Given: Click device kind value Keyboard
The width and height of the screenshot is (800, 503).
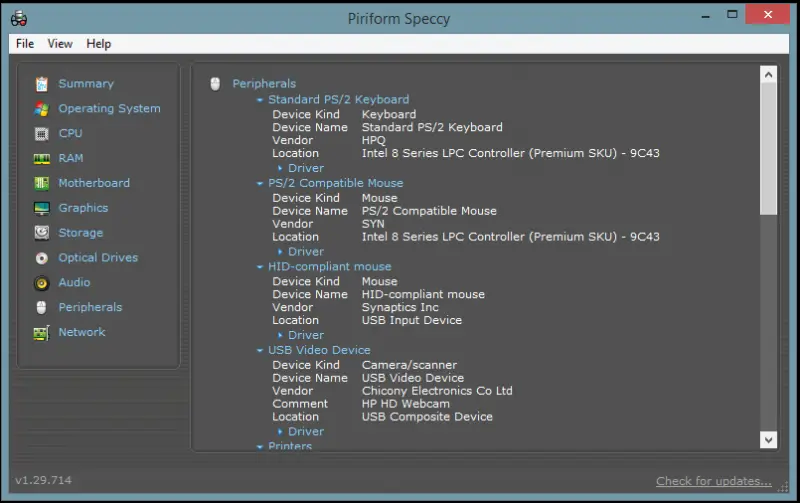Looking at the screenshot, I should click(389, 114).
